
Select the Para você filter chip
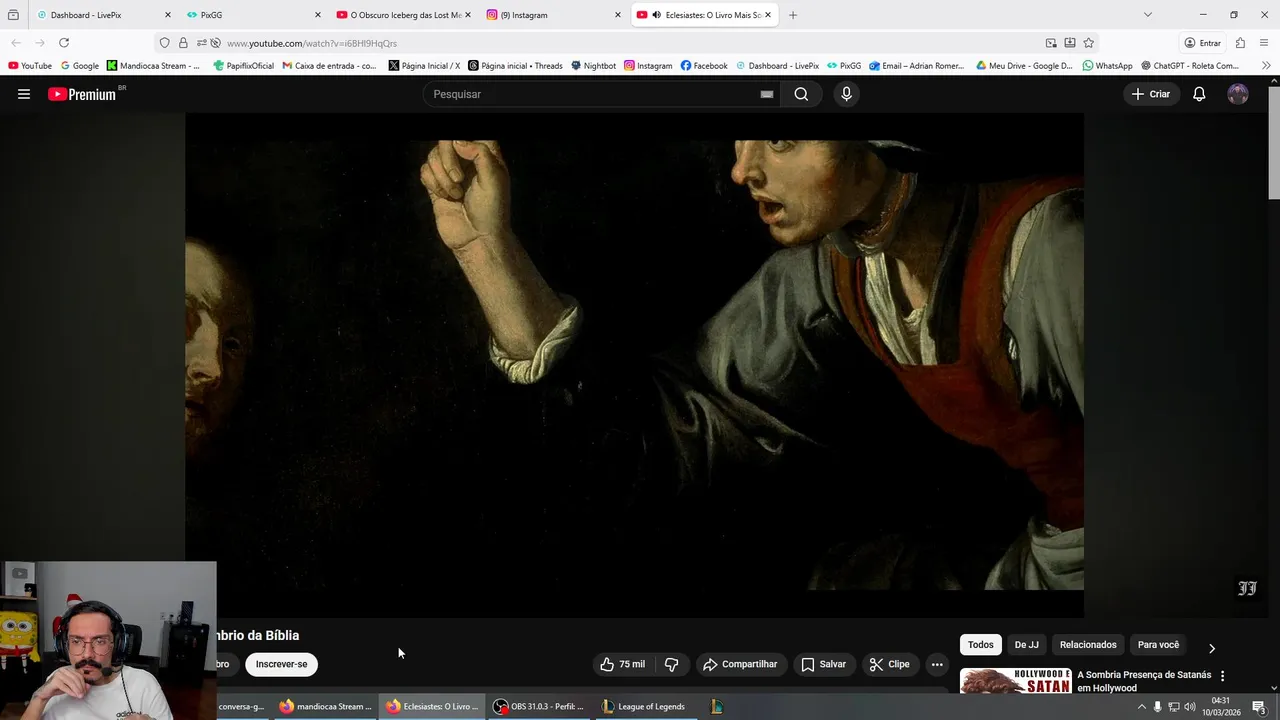[x=1158, y=645]
